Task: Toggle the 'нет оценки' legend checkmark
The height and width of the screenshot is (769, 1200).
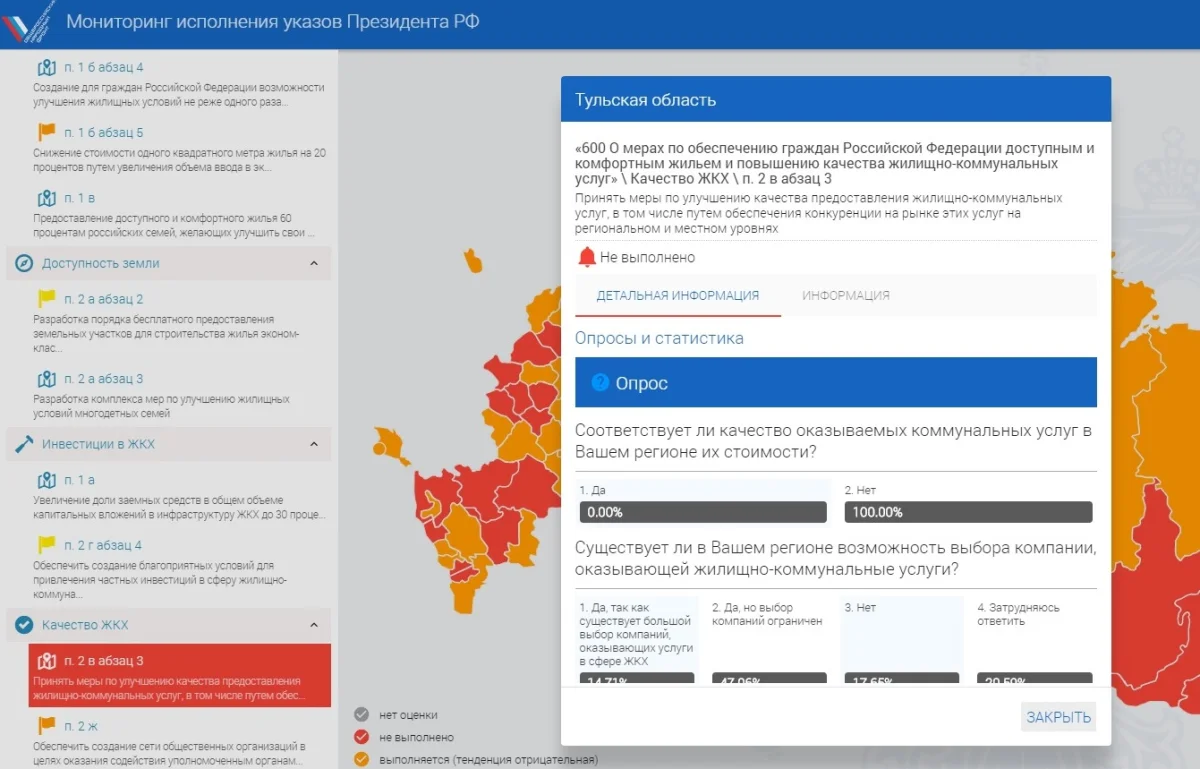Action: 362,715
